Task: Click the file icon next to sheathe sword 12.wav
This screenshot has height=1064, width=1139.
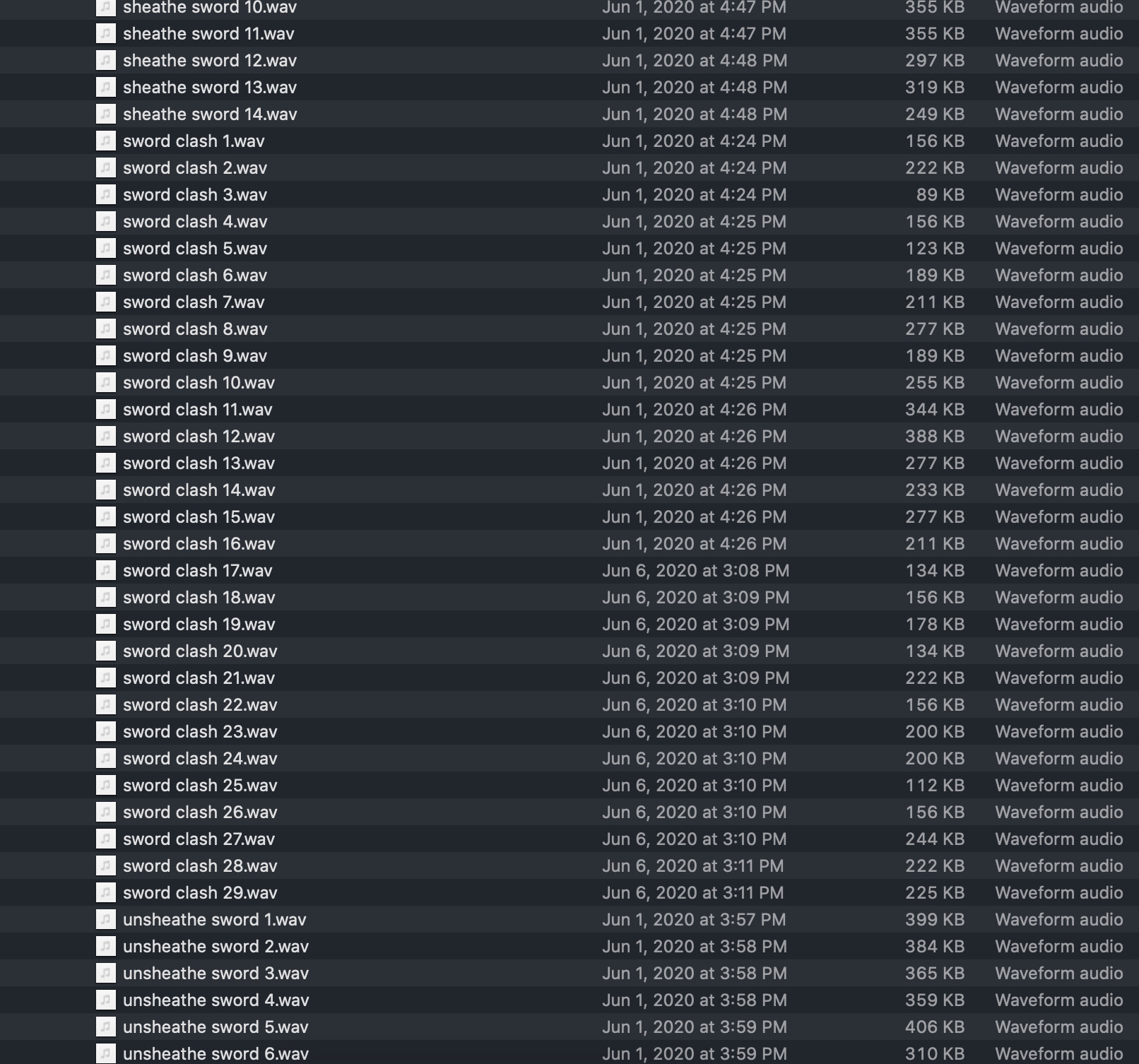Action: pyautogui.click(x=105, y=60)
